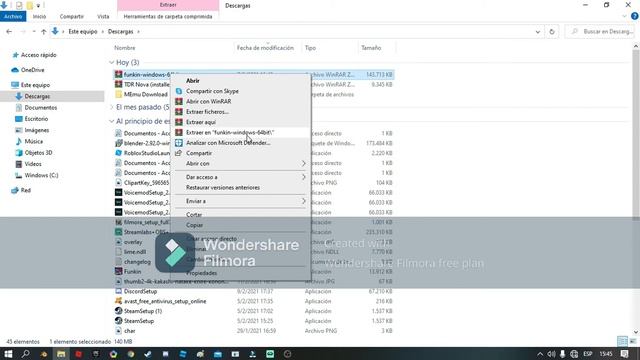Open Música in navigation pane

33,141
